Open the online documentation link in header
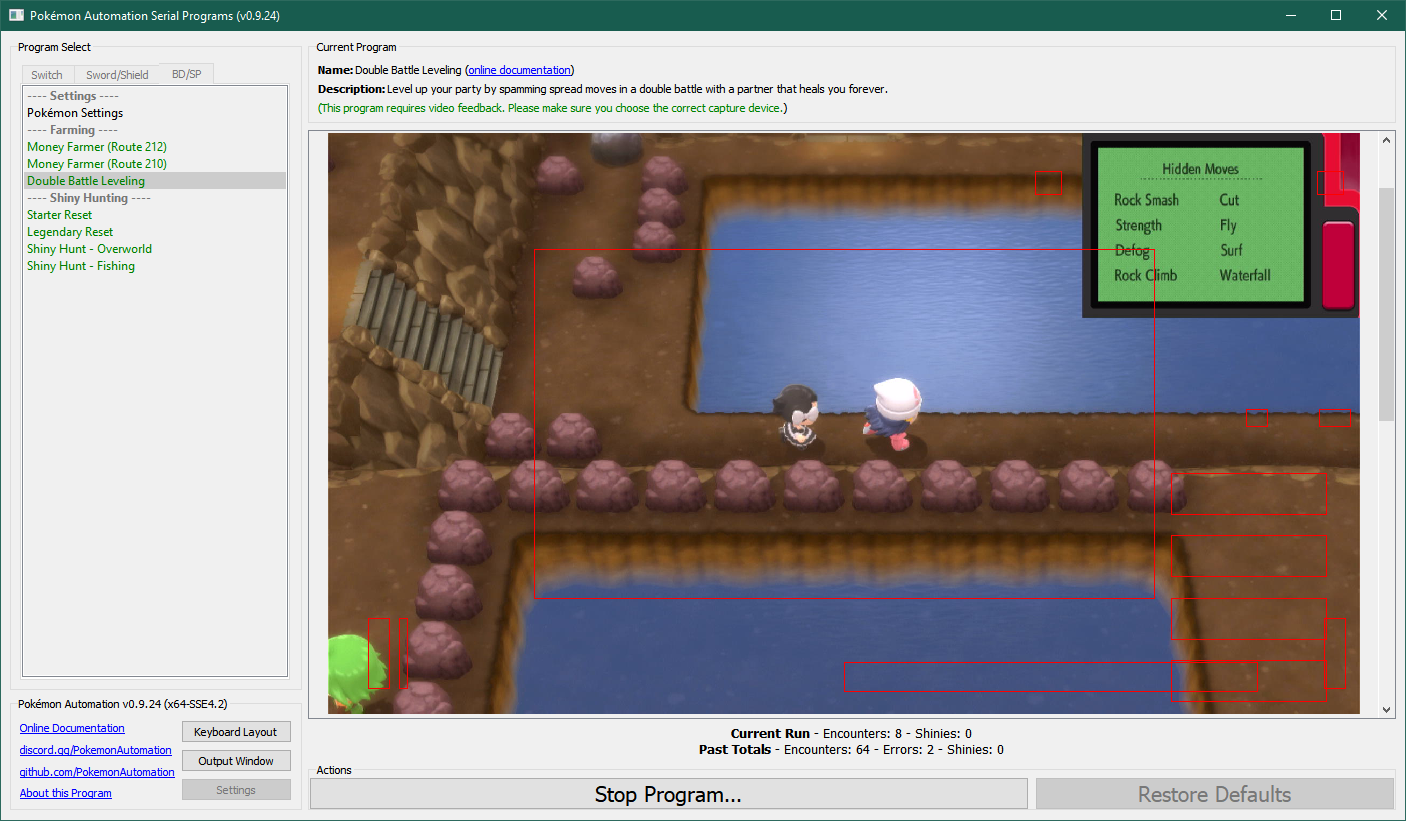The width and height of the screenshot is (1406, 821). 519,70
